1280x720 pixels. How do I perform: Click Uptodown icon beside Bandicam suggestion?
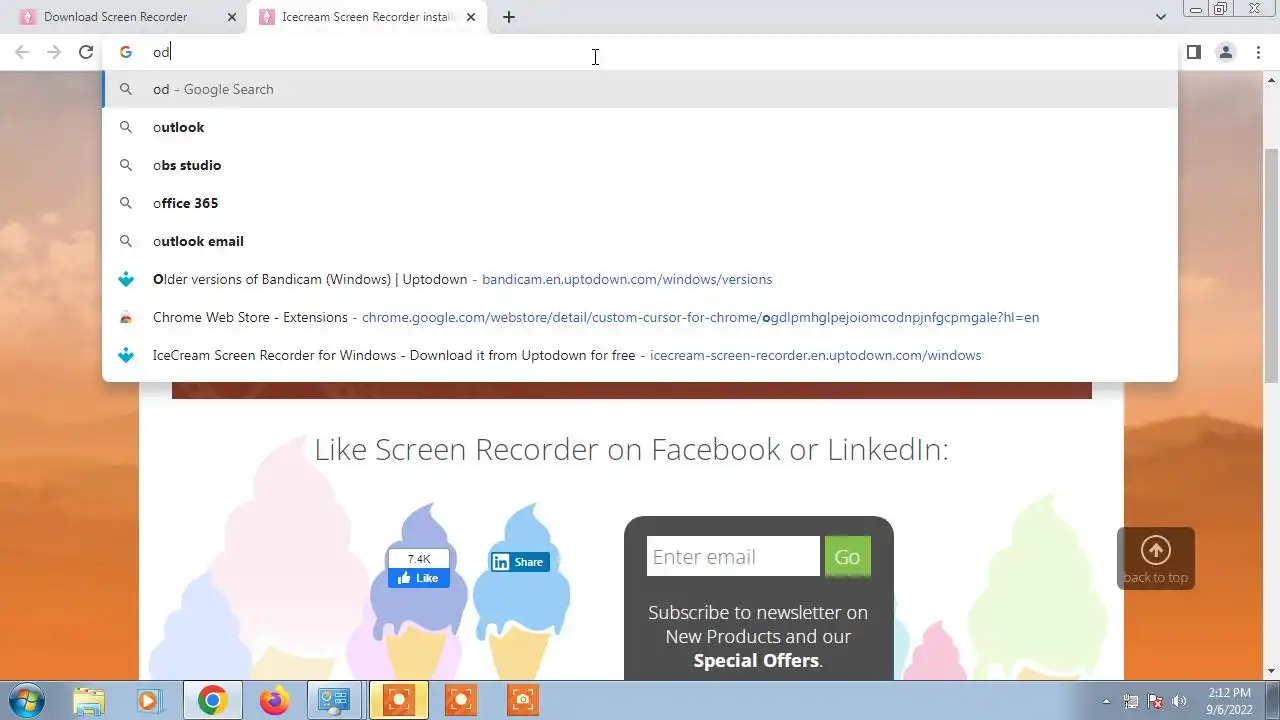pyautogui.click(x=126, y=279)
